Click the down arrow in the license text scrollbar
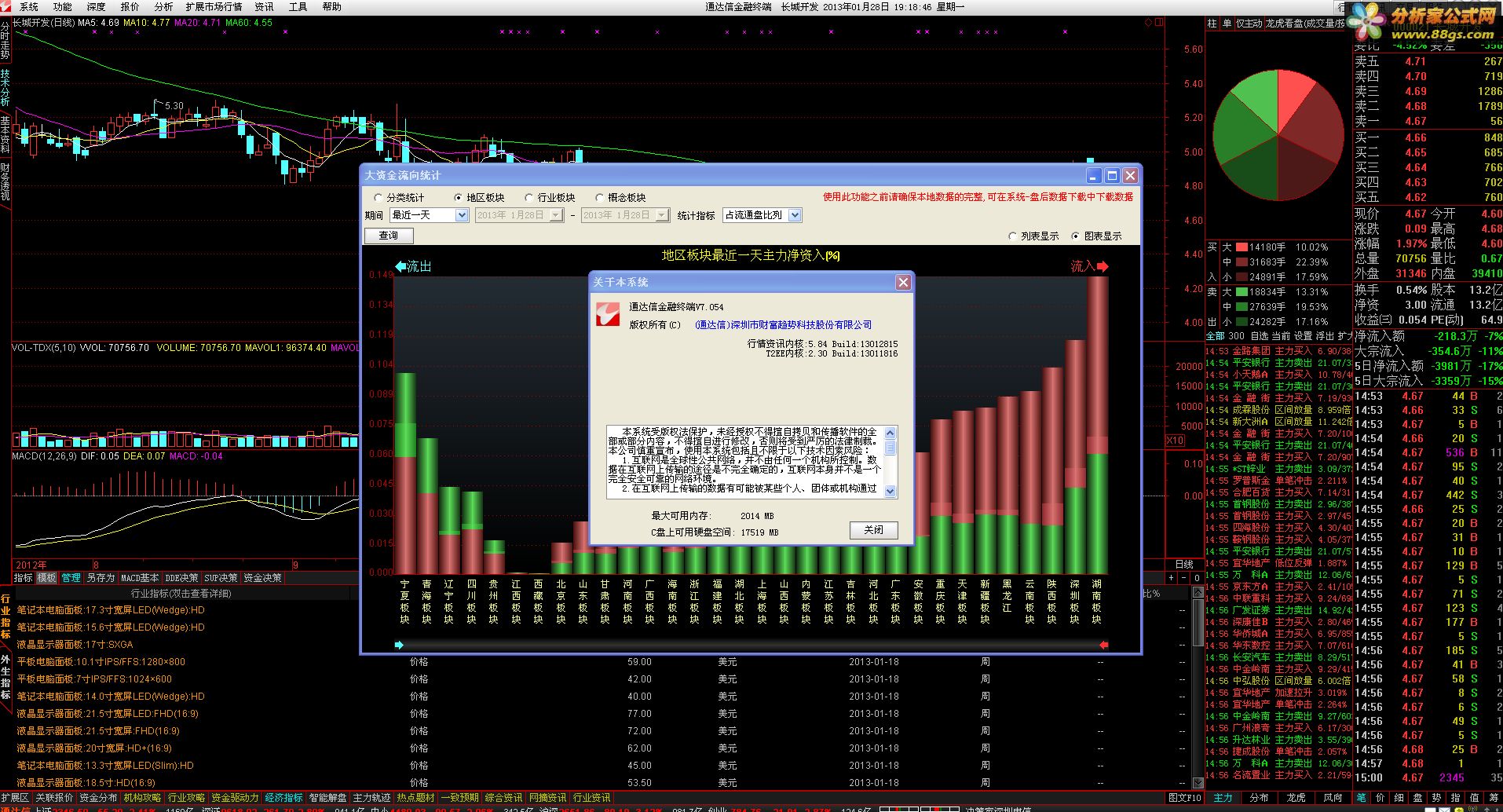This screenshot has height=812, width=1503. coord(890,491)
